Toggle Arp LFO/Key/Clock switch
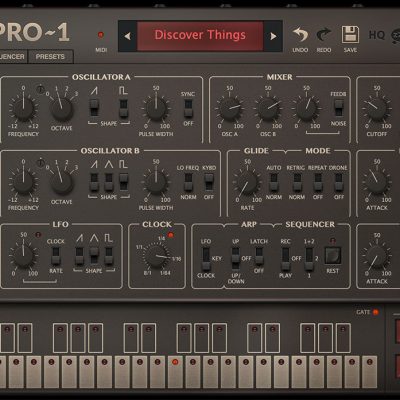 [206, 259]
